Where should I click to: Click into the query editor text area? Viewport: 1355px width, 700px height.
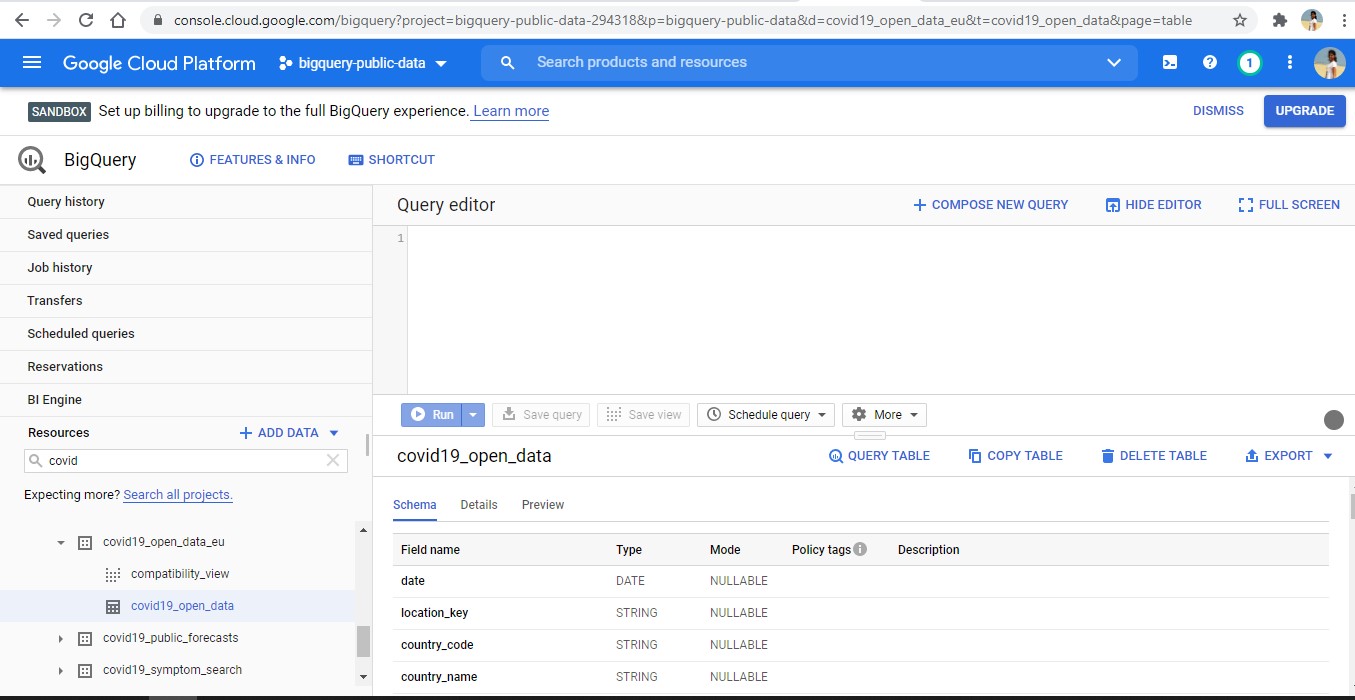click(x=880, y=310)
